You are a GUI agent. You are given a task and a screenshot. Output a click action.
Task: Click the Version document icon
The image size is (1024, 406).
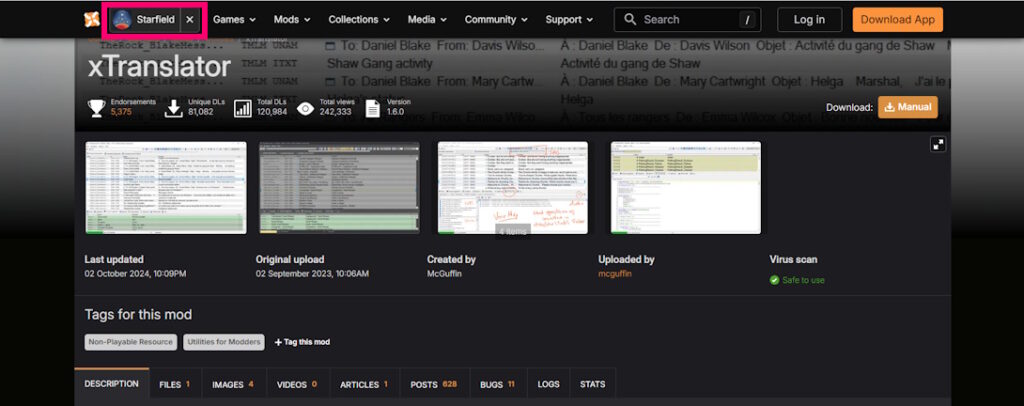click(x=372, y=108)
